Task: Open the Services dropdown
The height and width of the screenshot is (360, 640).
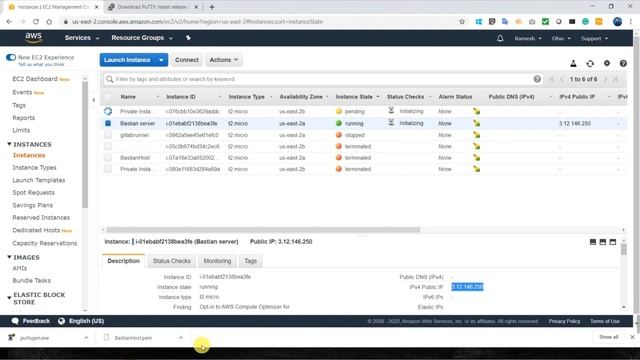Action: point(82,38)
